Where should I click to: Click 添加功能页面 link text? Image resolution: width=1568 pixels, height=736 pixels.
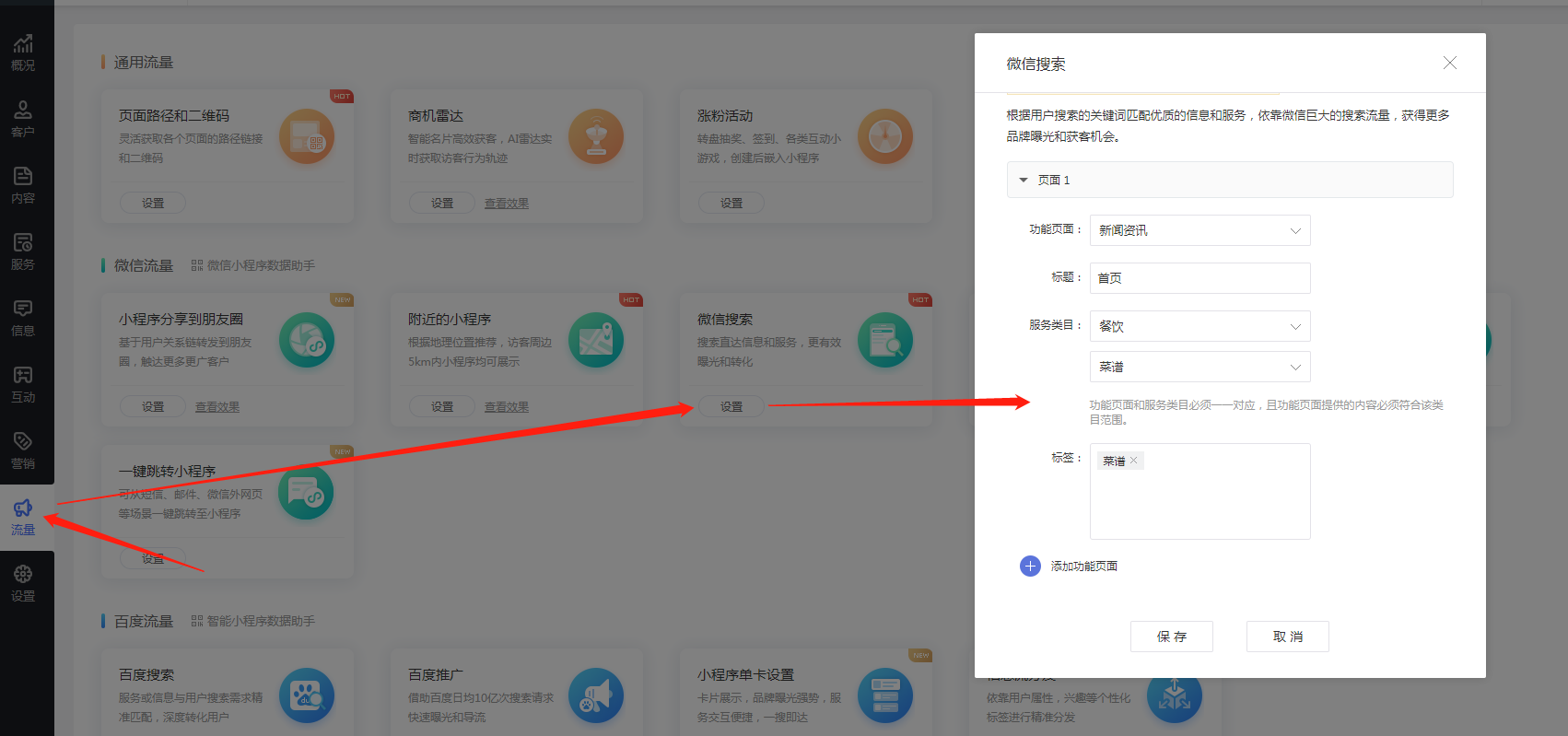coord(1084,567)
